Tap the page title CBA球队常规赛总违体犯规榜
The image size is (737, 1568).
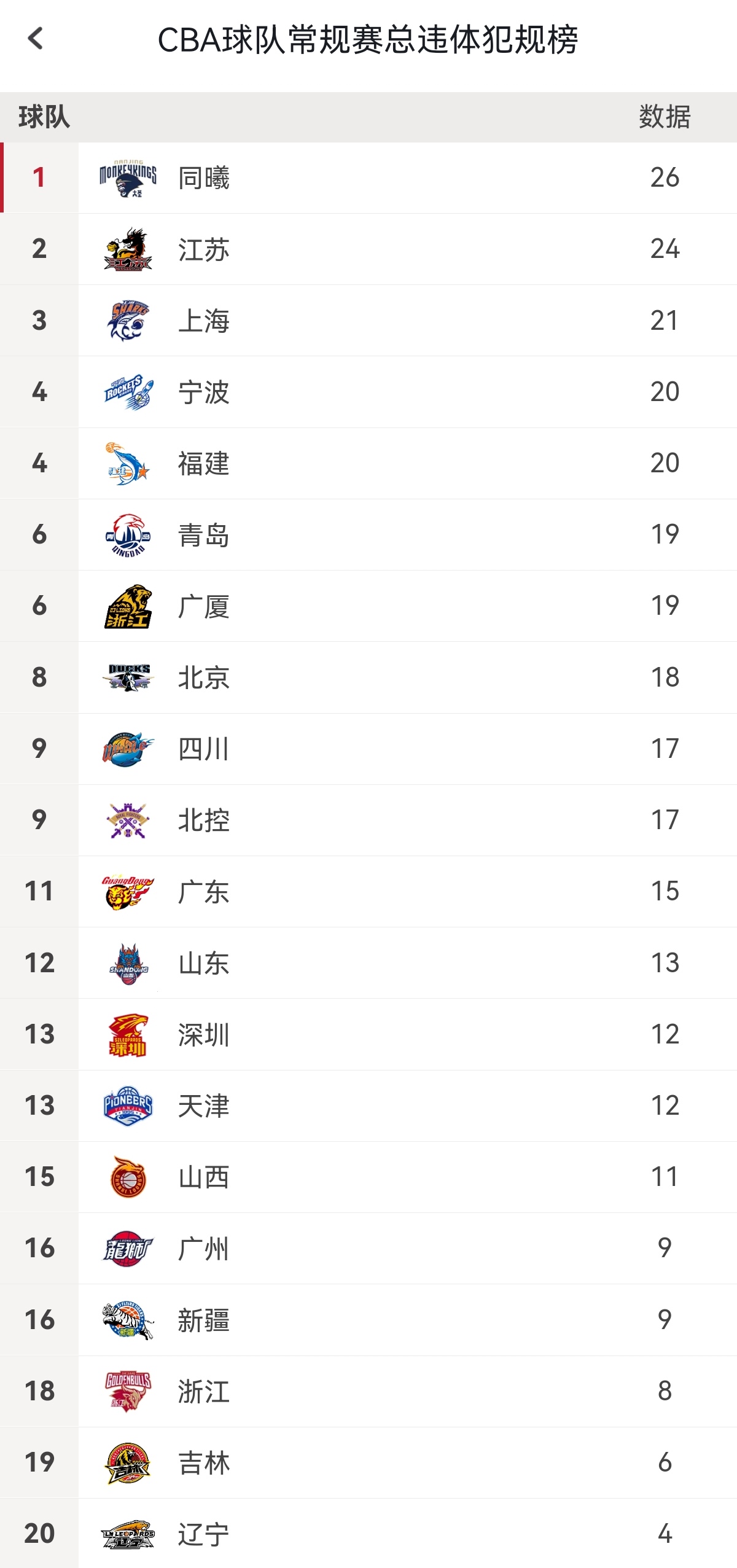368,41
